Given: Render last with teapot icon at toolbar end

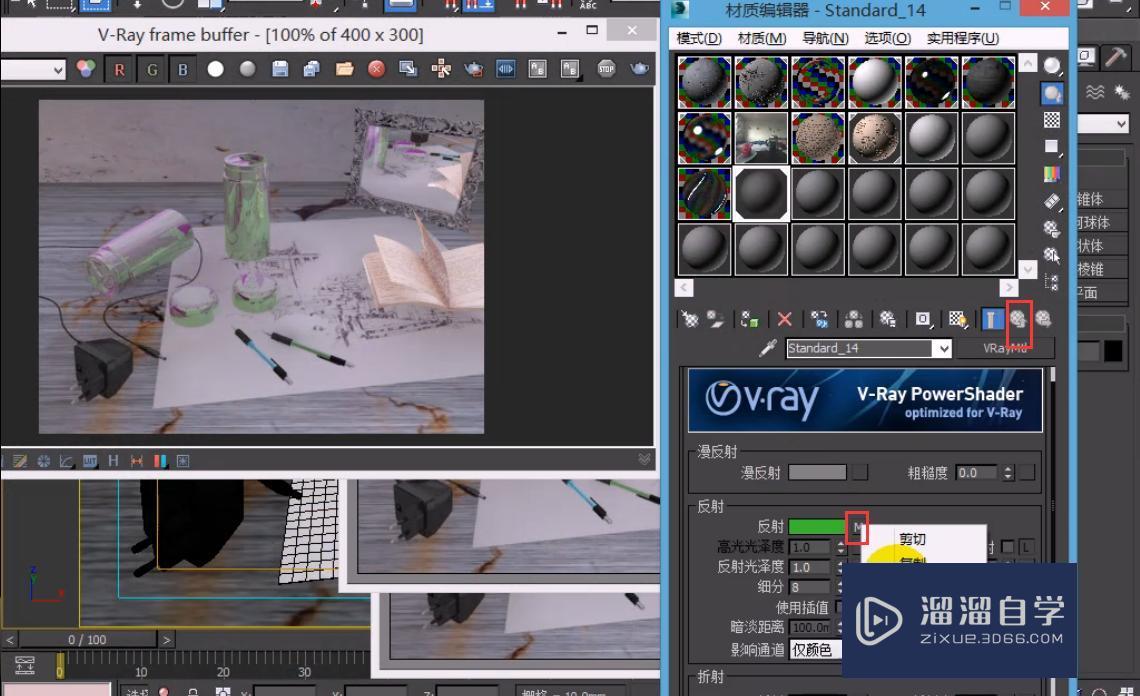Looking at the screenshot, I should pos(639,69).
